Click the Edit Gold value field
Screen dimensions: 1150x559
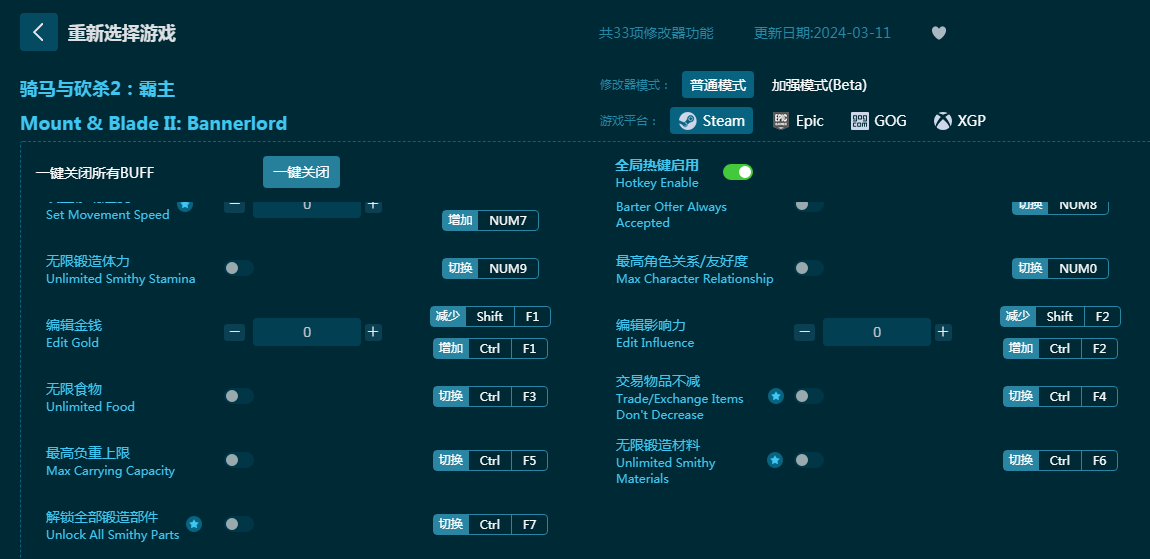[x=307, y=332]
